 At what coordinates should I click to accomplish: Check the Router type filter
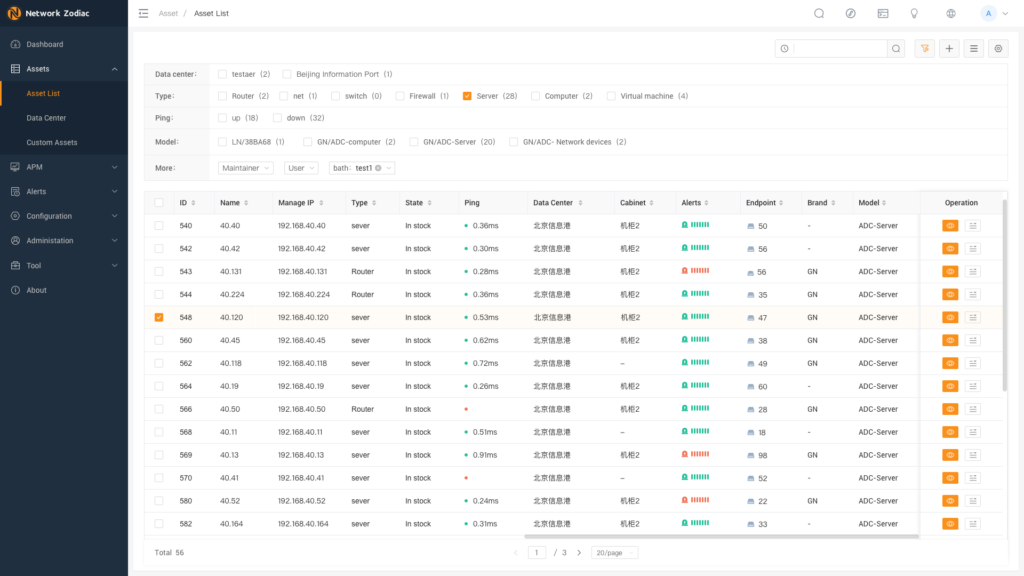click(x=222, y=96)
